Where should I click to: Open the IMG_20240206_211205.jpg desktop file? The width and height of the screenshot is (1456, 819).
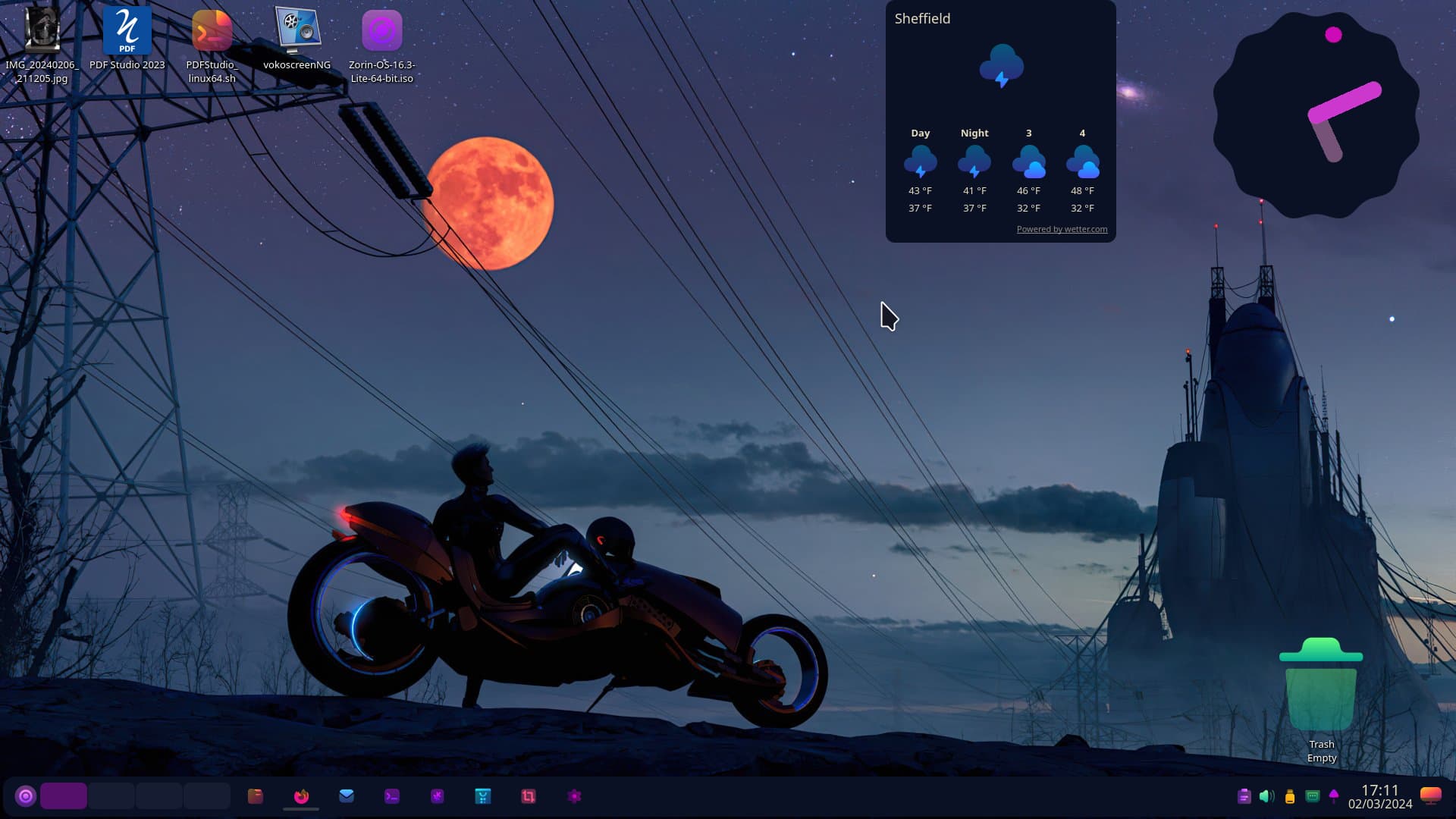tap(42, 45)
